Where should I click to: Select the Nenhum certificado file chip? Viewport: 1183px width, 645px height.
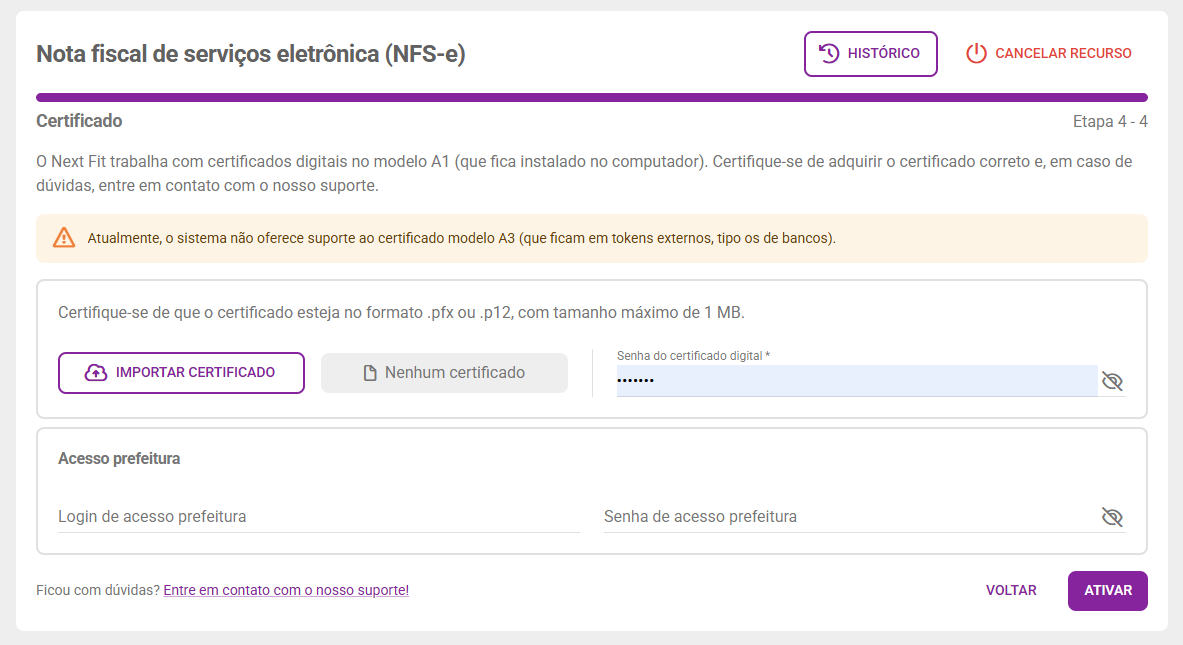(444, 373)
